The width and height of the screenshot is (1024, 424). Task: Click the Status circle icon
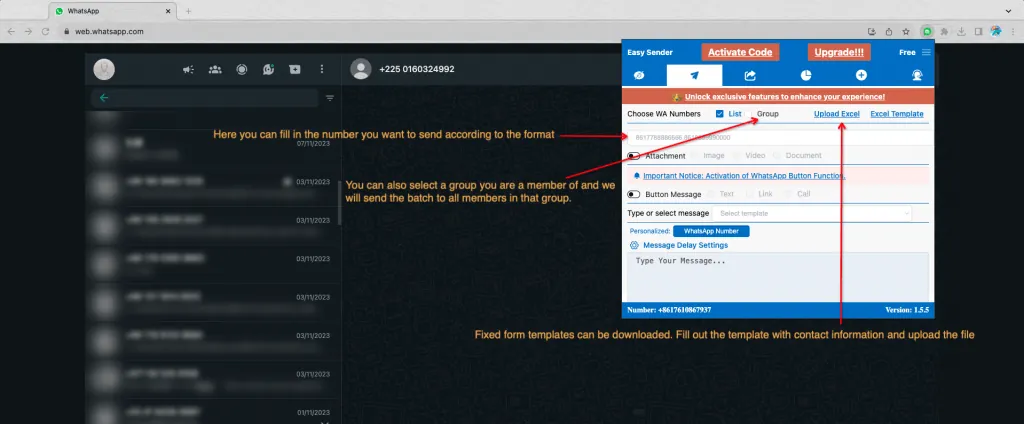click(241, 70)
